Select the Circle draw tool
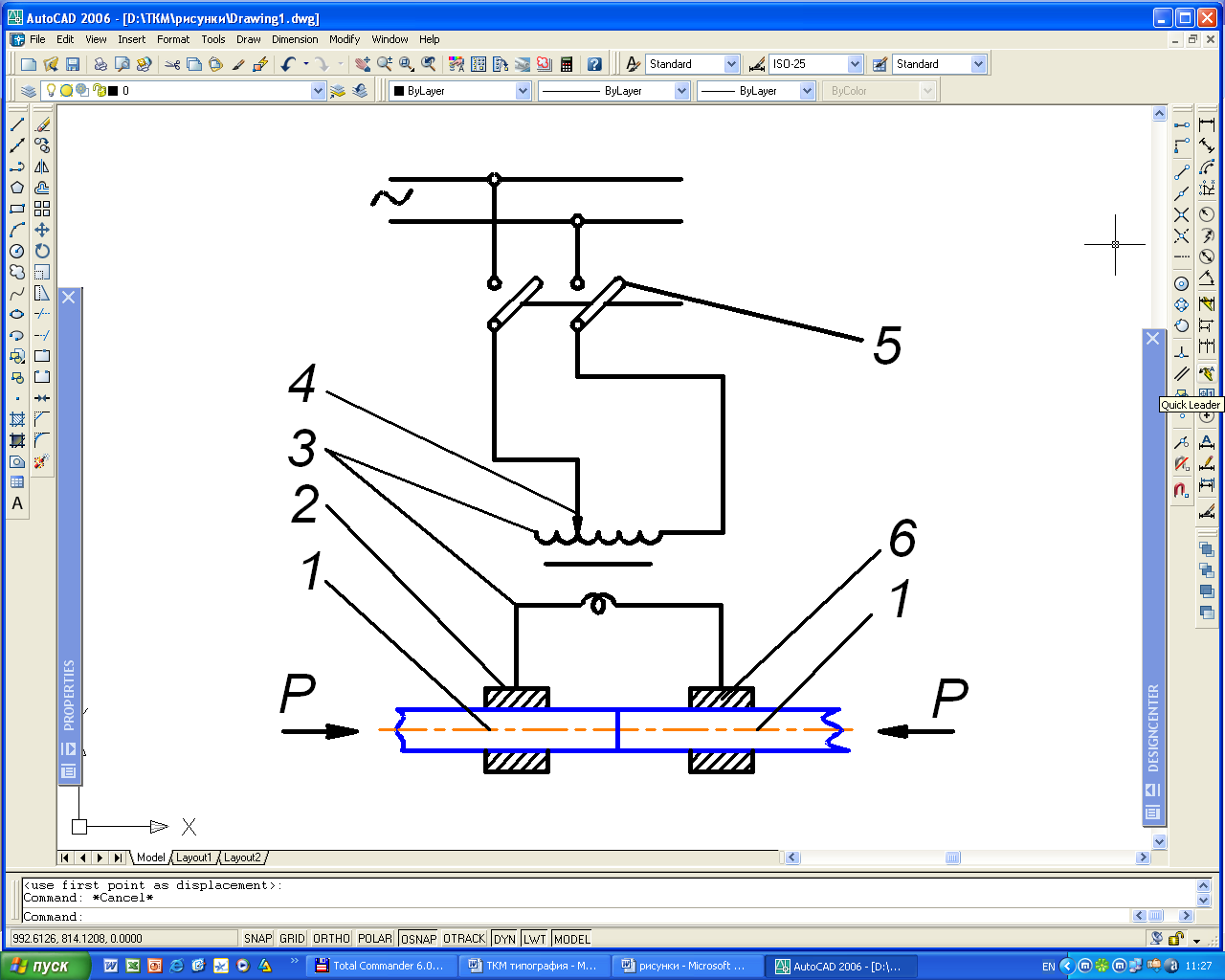1225x980 pixels. point(17,251)
